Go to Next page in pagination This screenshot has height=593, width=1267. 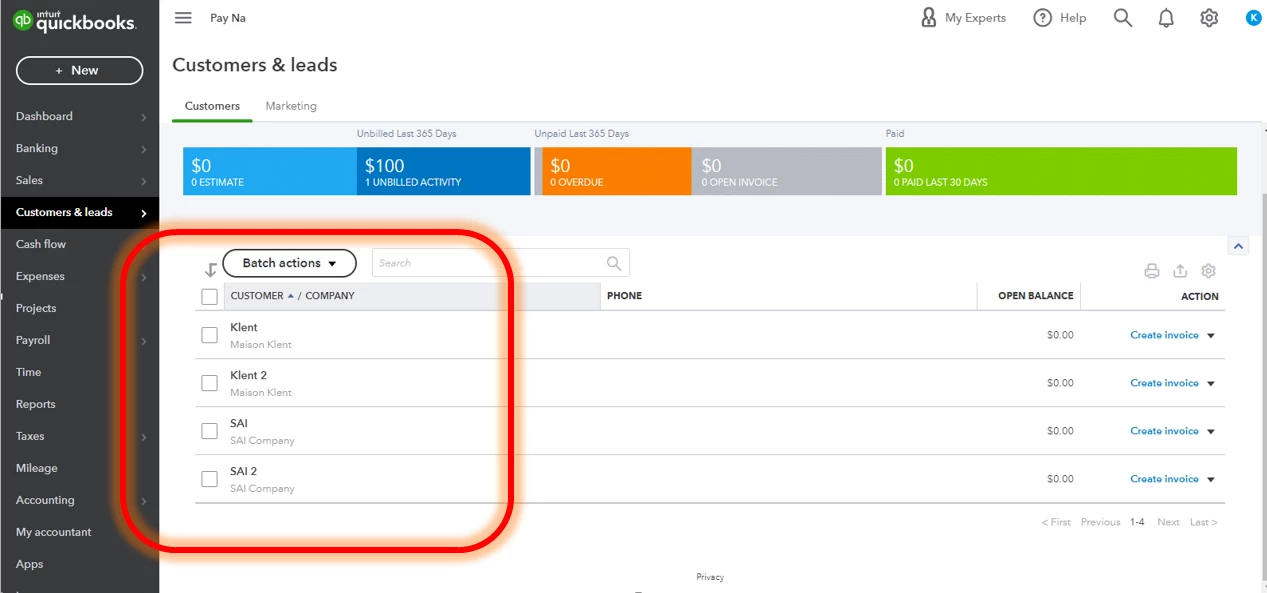[1168, 522]
